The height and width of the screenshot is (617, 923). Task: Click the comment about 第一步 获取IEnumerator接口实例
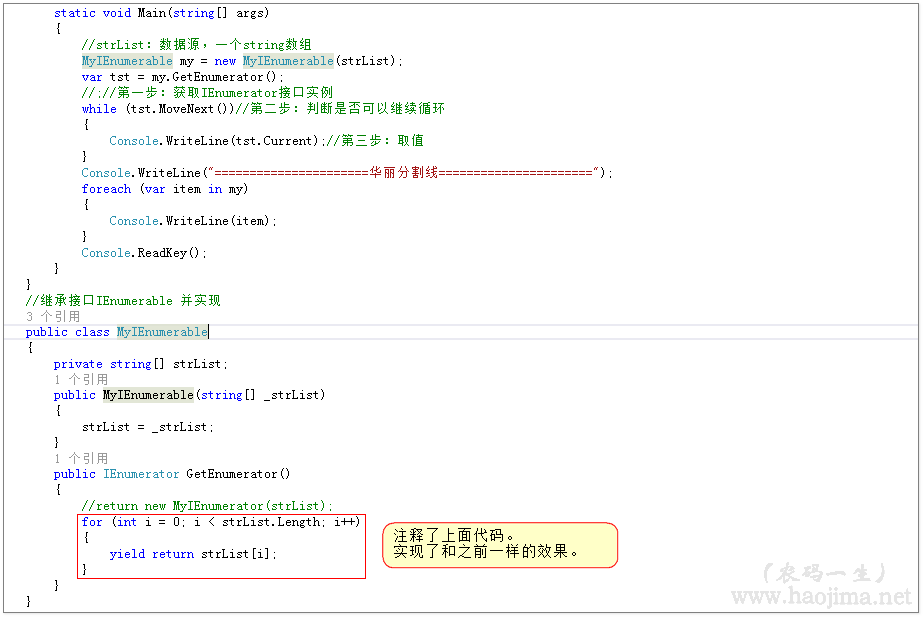coord(207,92)
